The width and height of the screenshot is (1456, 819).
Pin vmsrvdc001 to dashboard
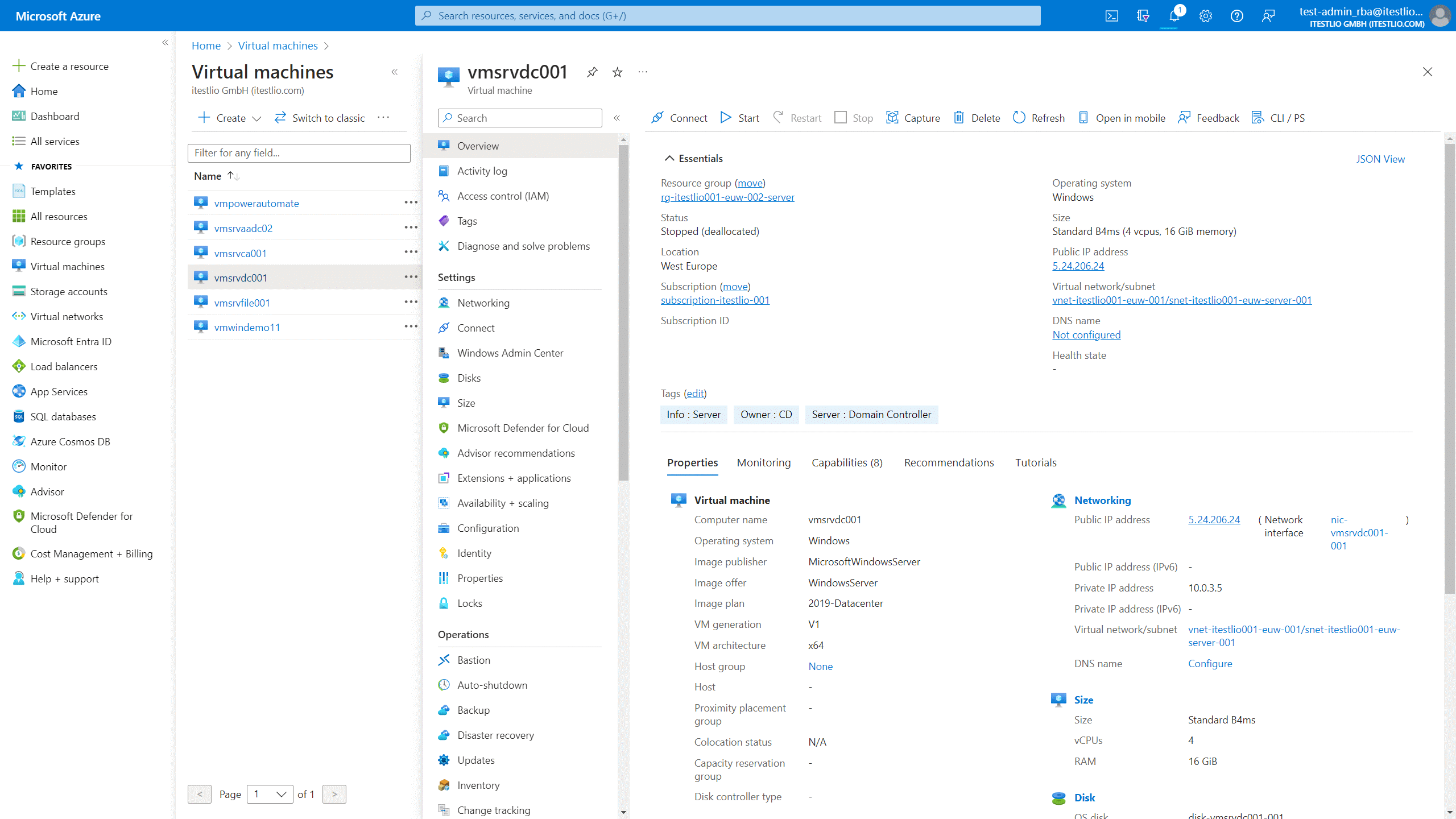tap(592, 72)
